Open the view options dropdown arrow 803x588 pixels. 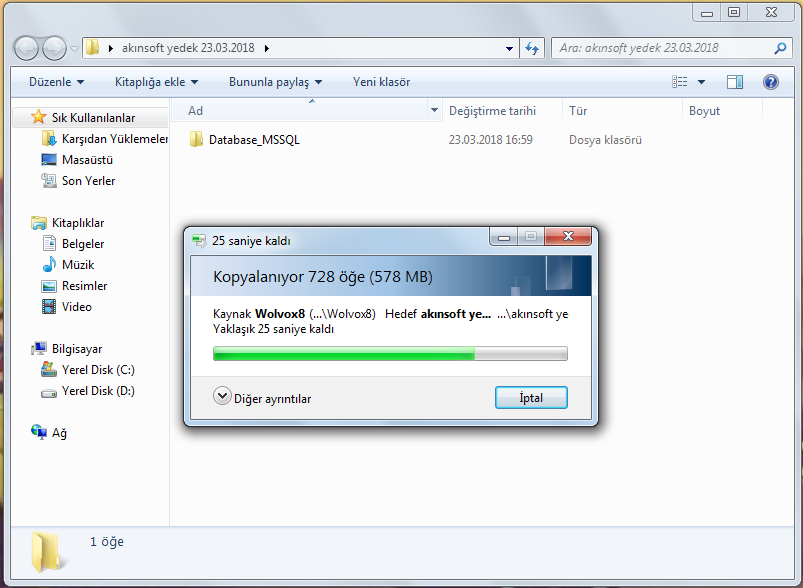pyautogui.click(x=702, y=82)
